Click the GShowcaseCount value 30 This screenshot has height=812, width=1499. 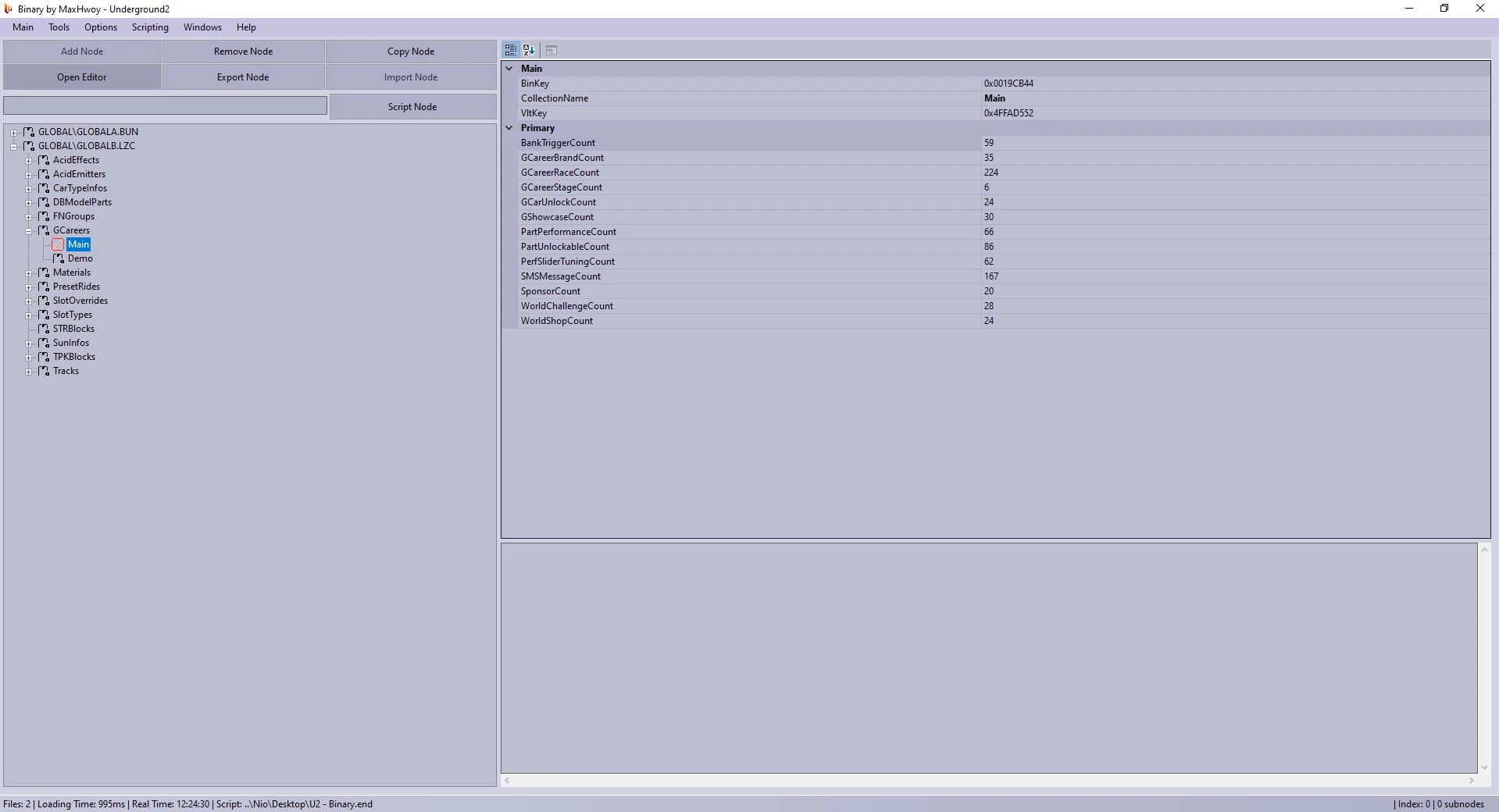989,217
